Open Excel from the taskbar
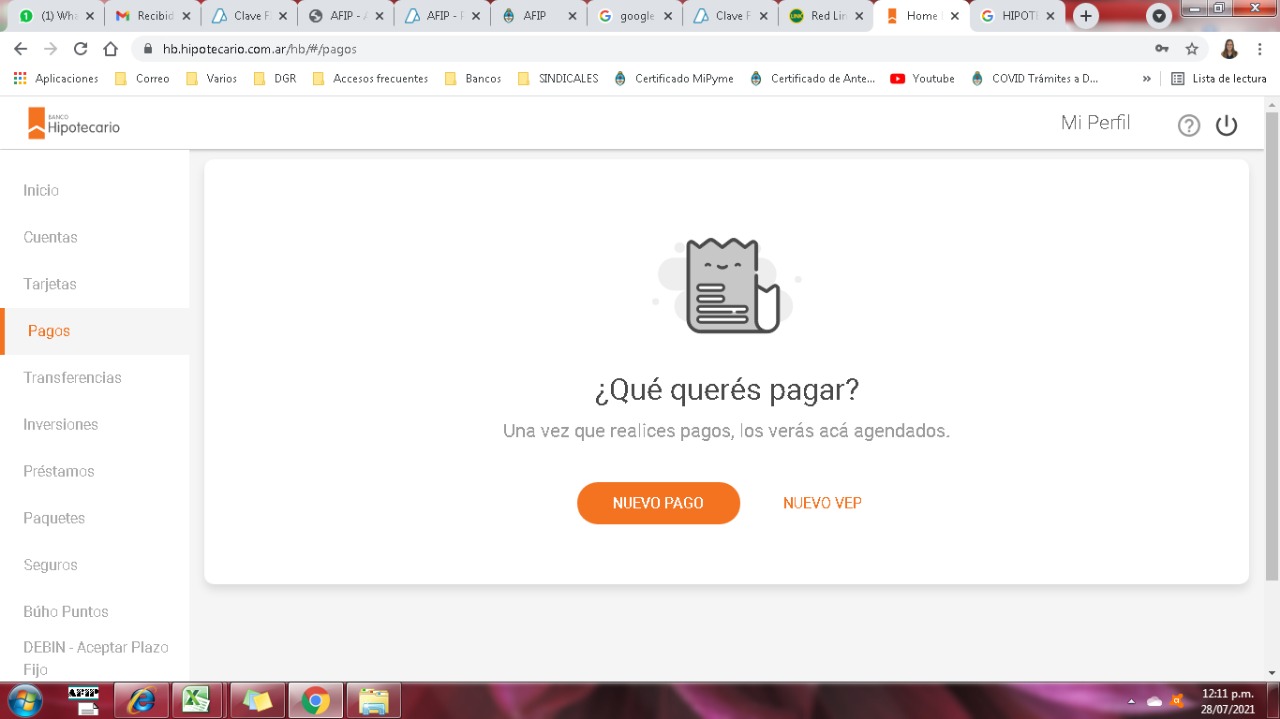This screenshot has width=1280, height=719. tap(198, 700)
